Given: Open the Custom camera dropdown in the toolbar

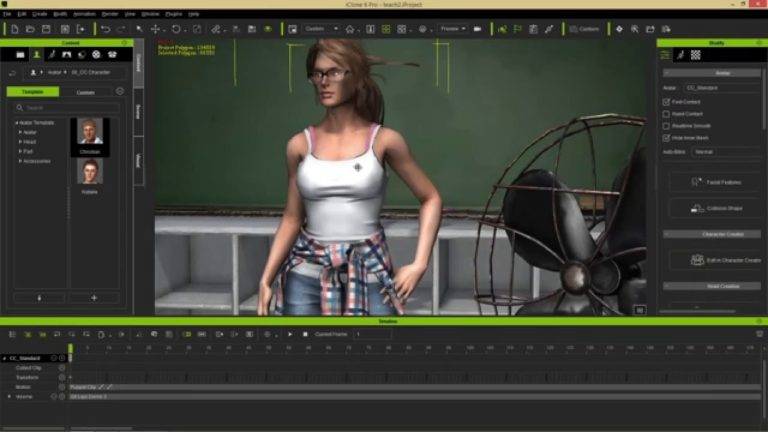Looking at the screenshot, I should pos(321,29).
